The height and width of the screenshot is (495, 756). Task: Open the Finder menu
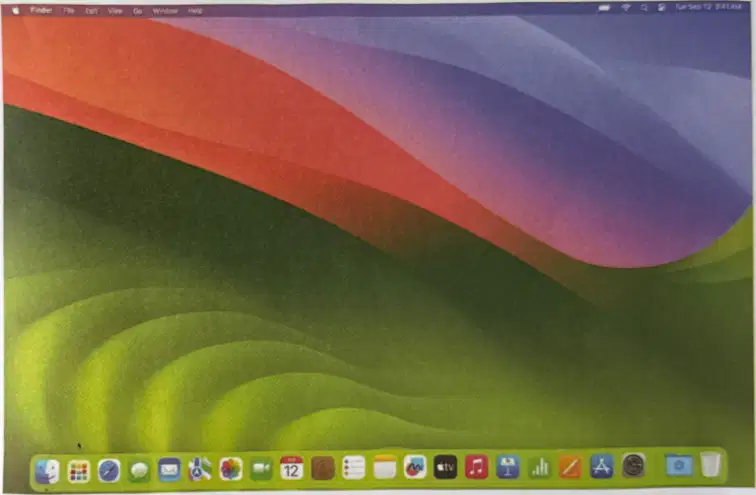[41, 10]
